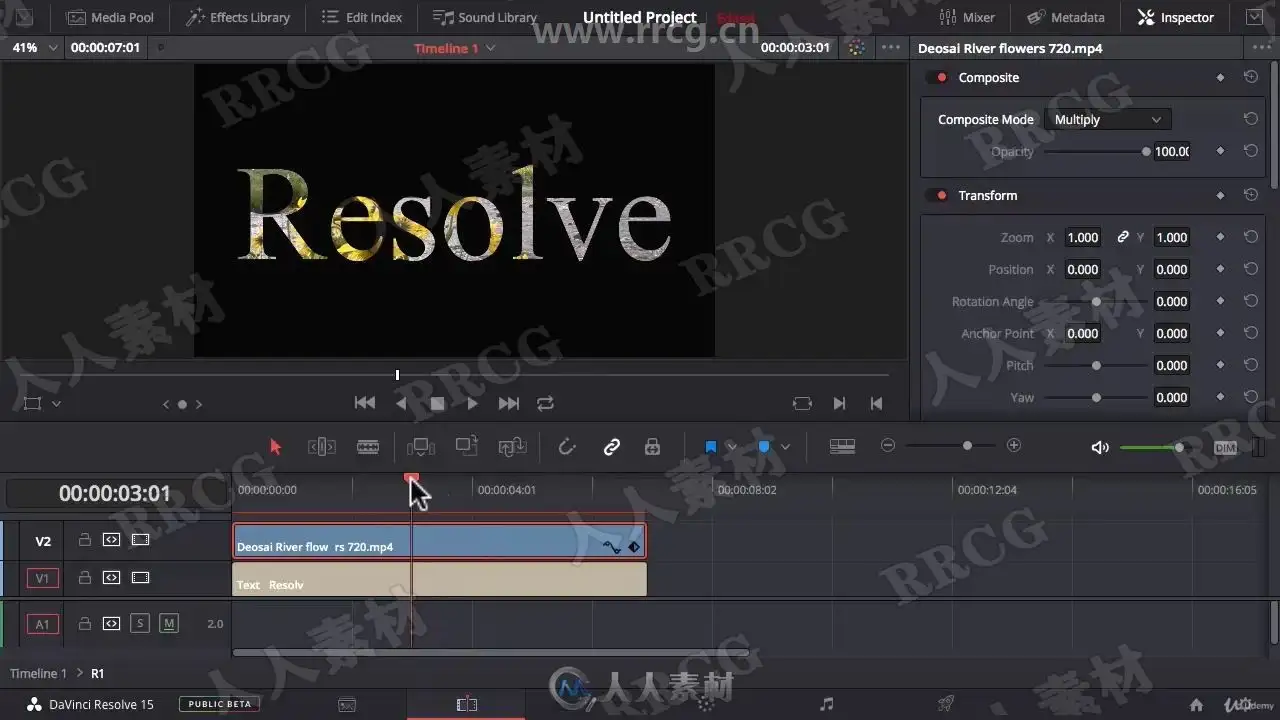1280x720 pixels.
Task: Open the Effects Library panel
Action: (237, 17)
